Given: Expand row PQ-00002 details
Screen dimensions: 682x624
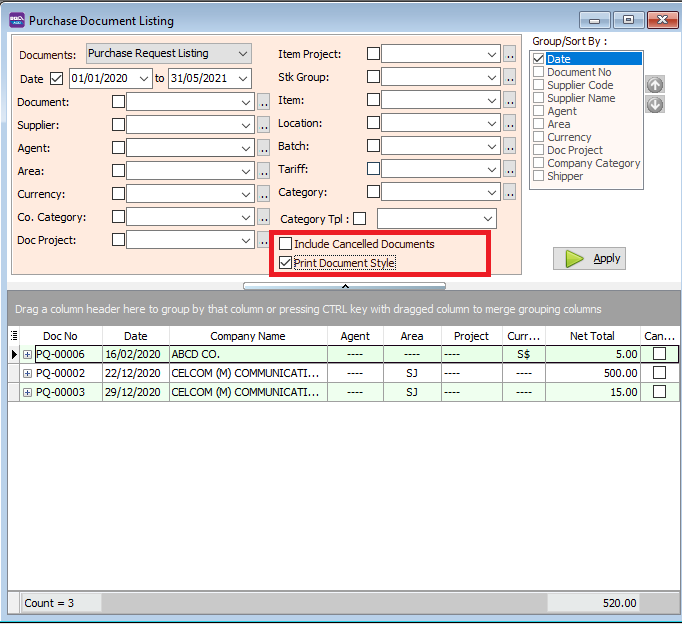Looking at the screenshot, I should click(x=27, y=373).
